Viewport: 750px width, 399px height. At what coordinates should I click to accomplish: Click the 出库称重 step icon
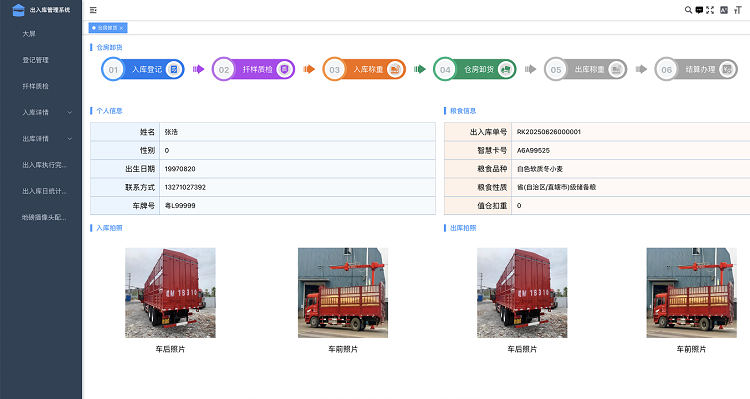(617, 69)
